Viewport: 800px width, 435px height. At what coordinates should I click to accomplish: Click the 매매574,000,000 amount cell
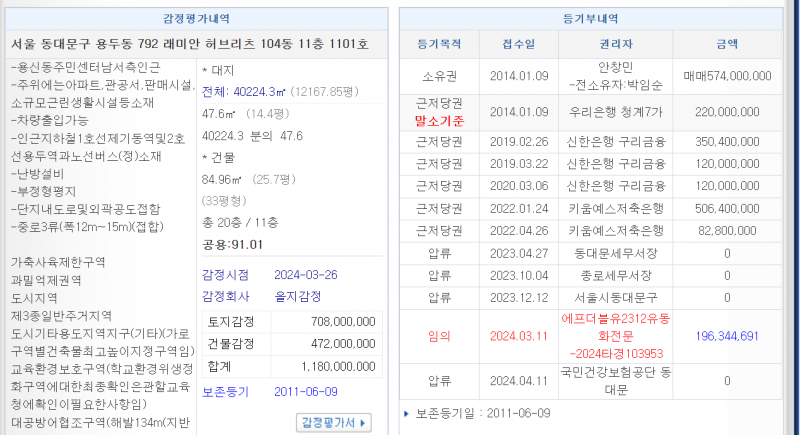(x=727, y=75)
